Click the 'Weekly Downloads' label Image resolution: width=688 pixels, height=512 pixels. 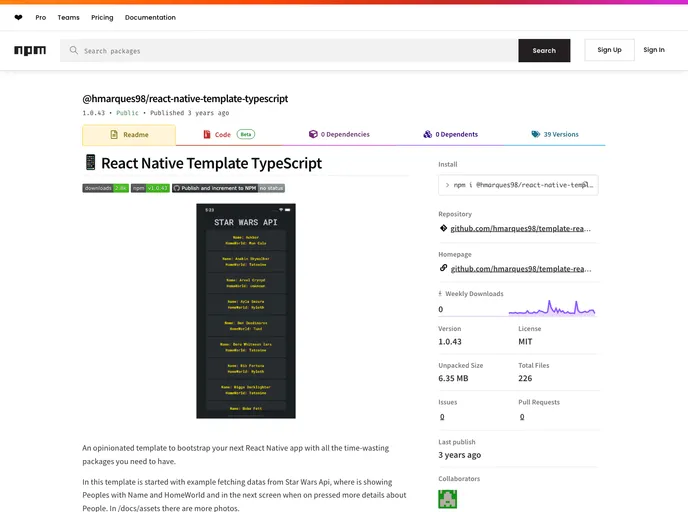(x=474, y=294)
